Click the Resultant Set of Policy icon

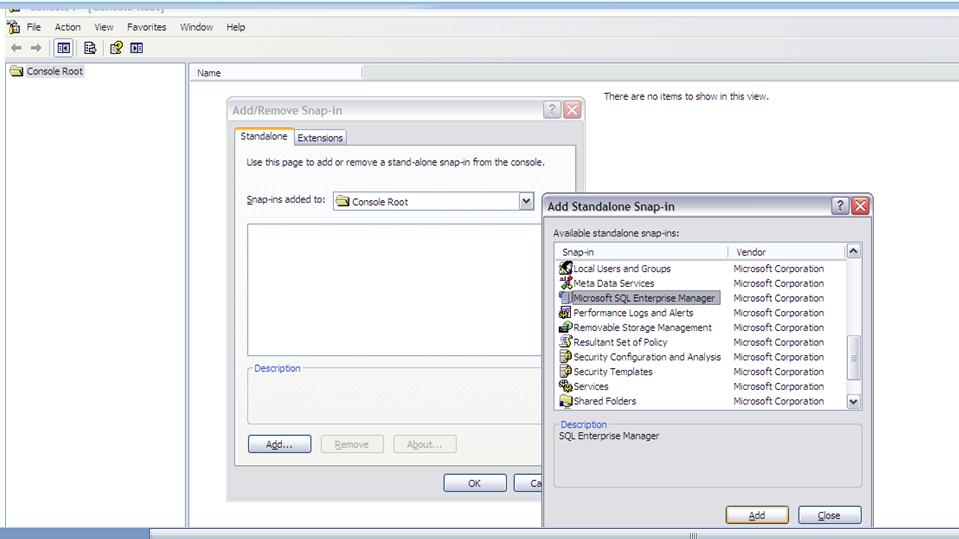(x=566, y=341)
